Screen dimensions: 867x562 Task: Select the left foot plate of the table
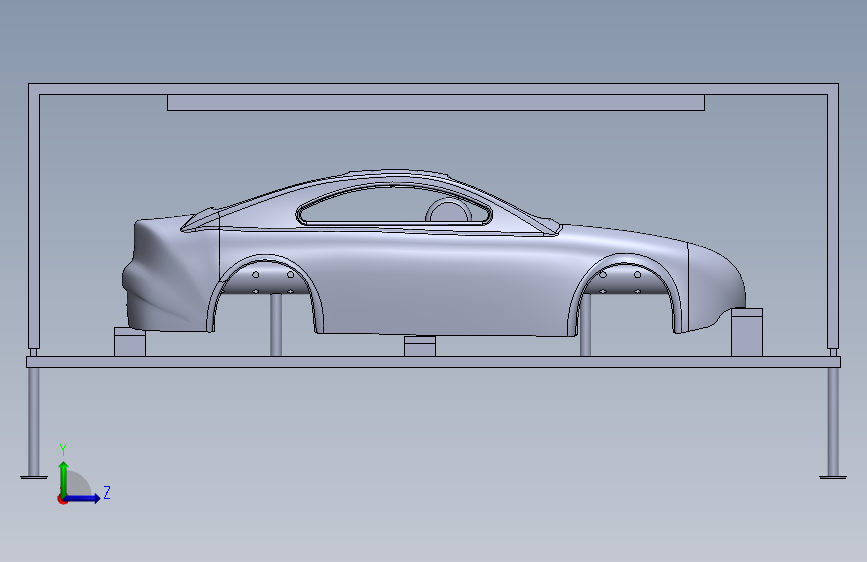coord(34,477)
